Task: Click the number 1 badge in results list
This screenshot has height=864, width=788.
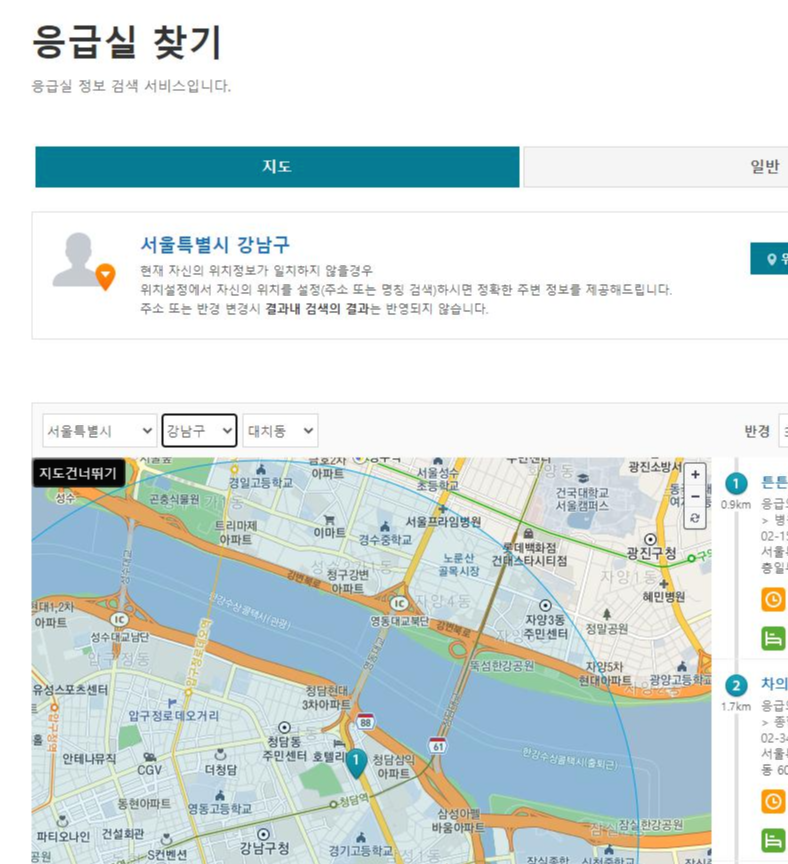Action: click(x=736, y=484)
